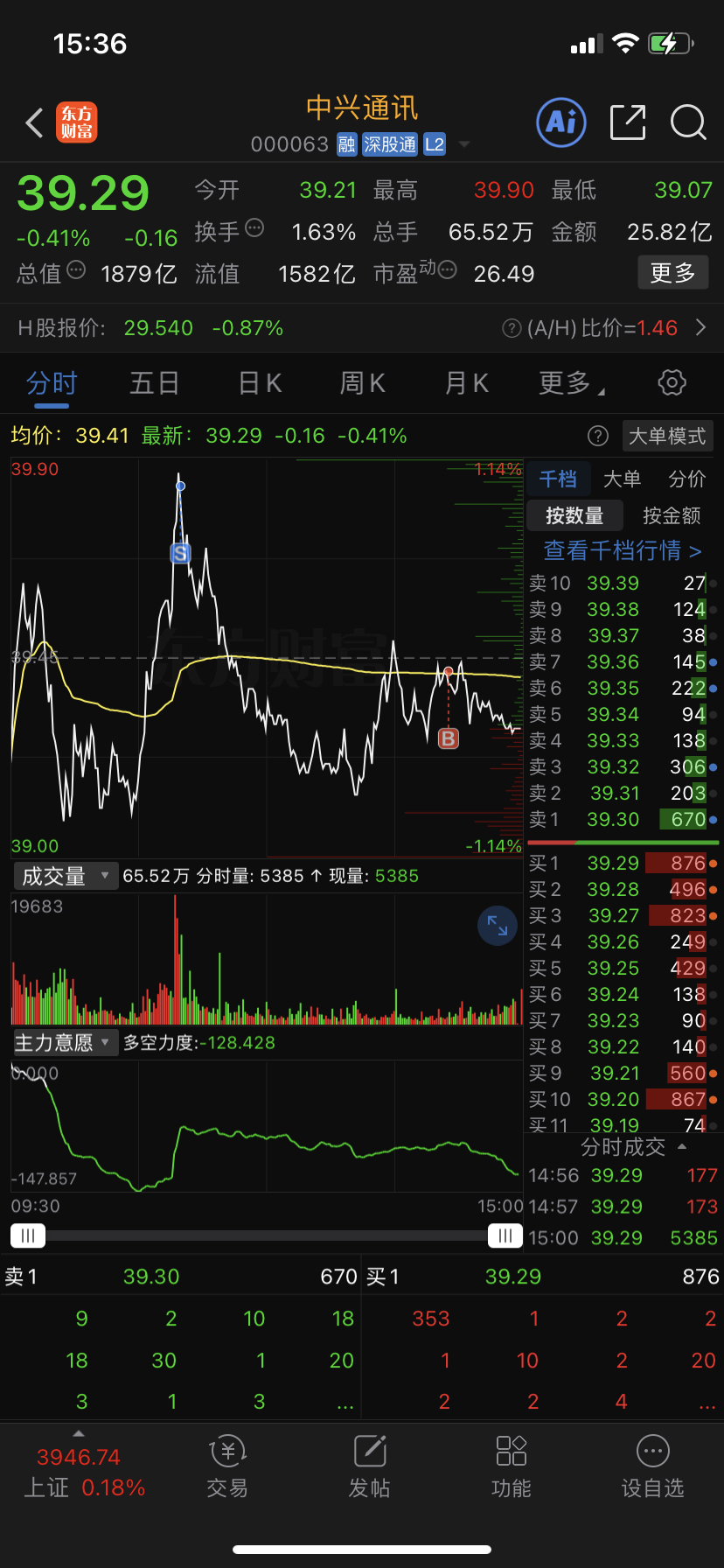724x1568 pixels.
Task: Tap the 大单模式 help question icon
Action: (598, 436)
